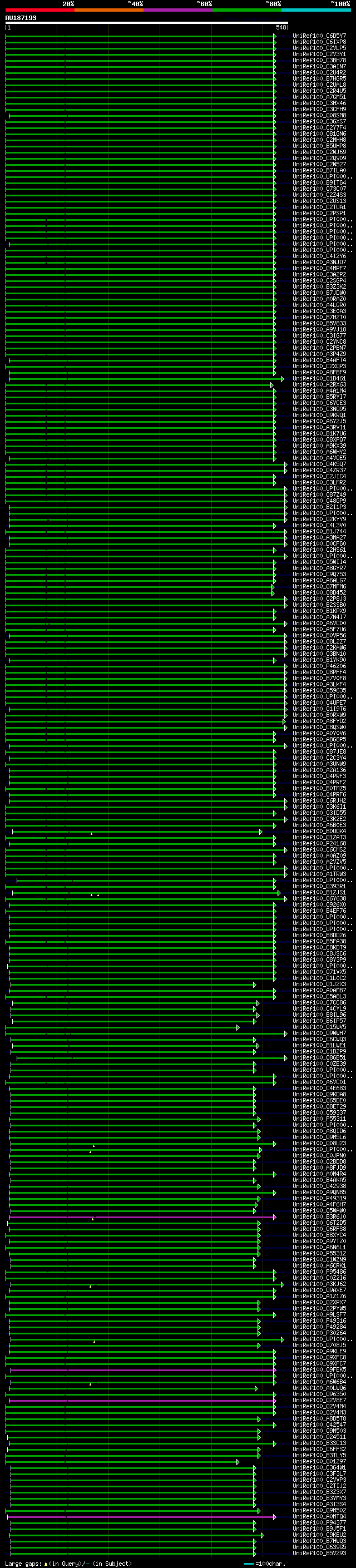Select the UniRef100_Q4PRF6 label
This screenshot has width=356, height=1568.
tap(319, 794)
